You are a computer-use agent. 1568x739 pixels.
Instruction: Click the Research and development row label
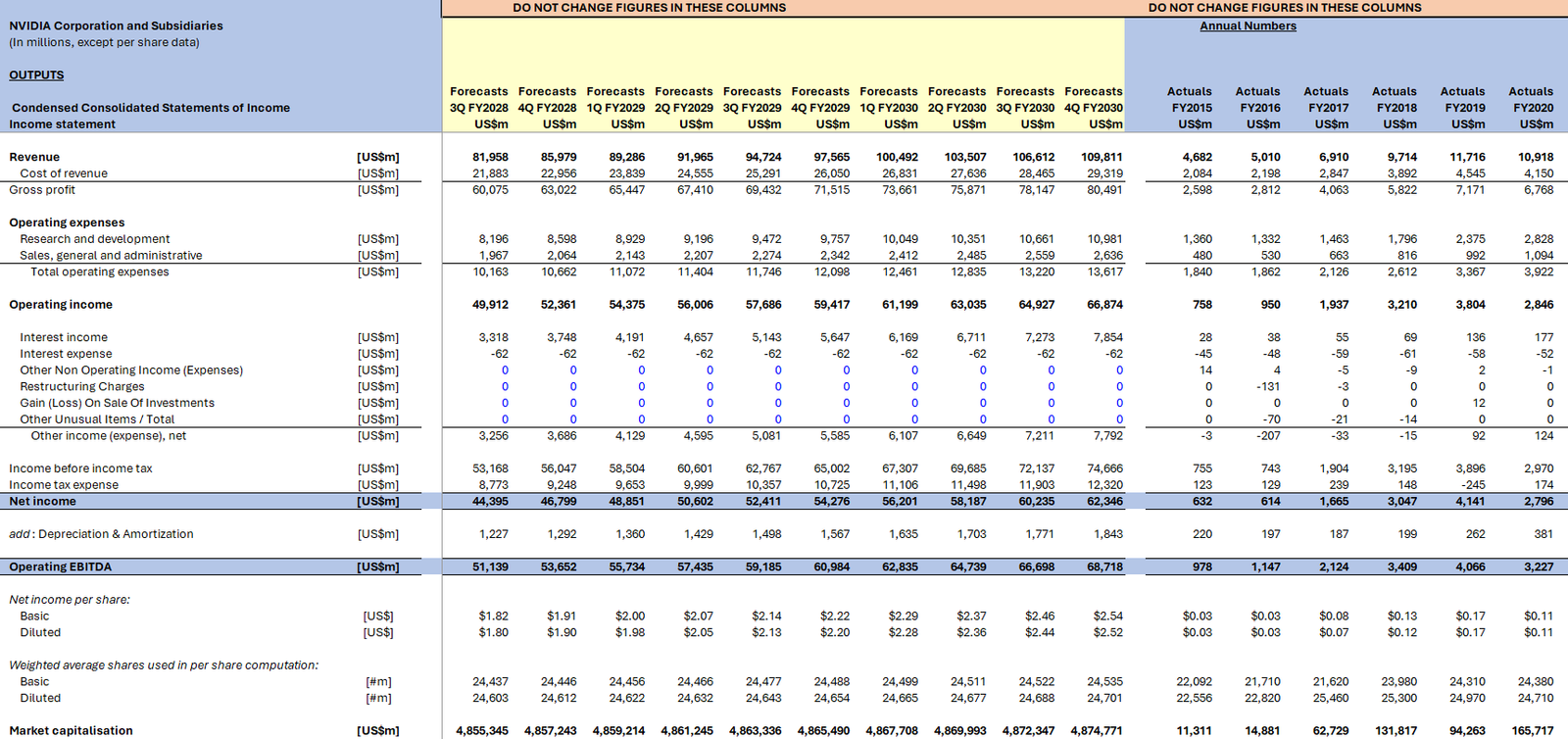point(95,239)
